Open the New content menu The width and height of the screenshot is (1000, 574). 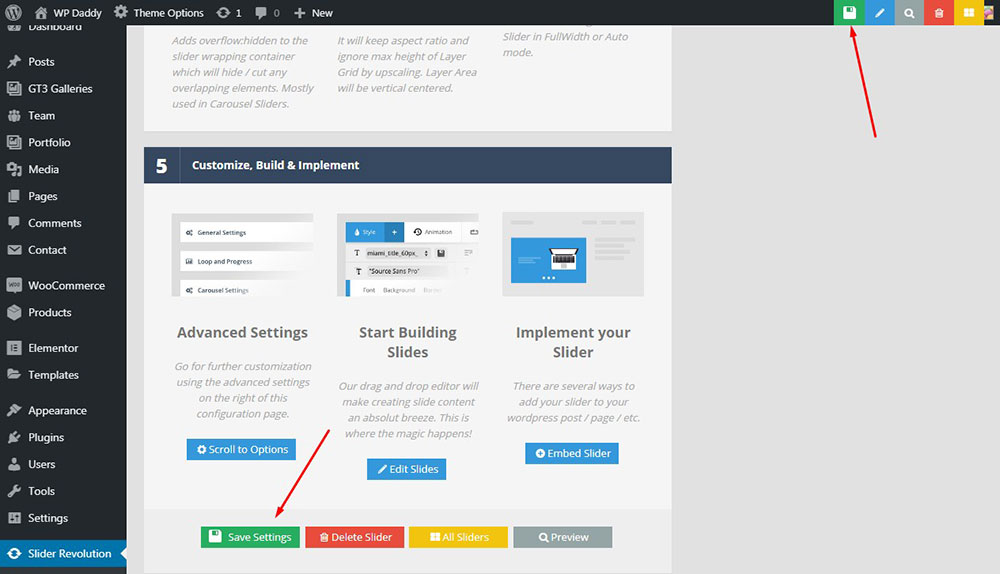[x=313, y=13]
